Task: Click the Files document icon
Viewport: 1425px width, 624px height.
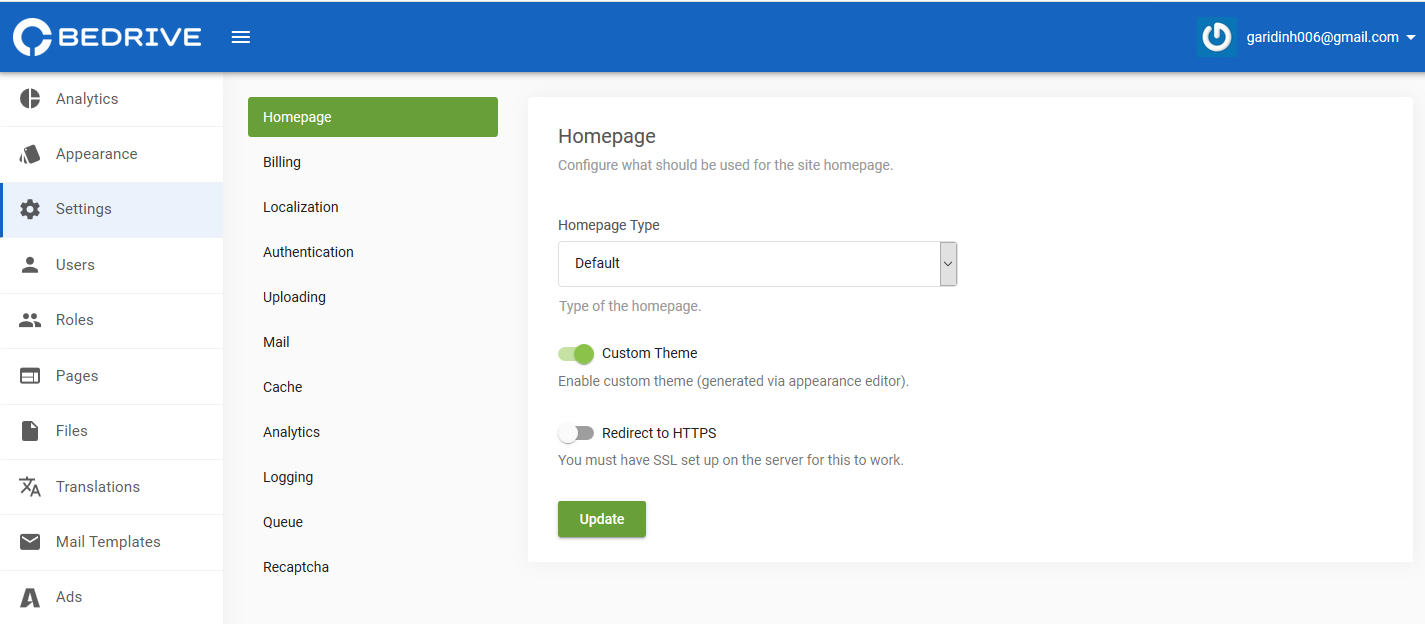Action: 29,431
